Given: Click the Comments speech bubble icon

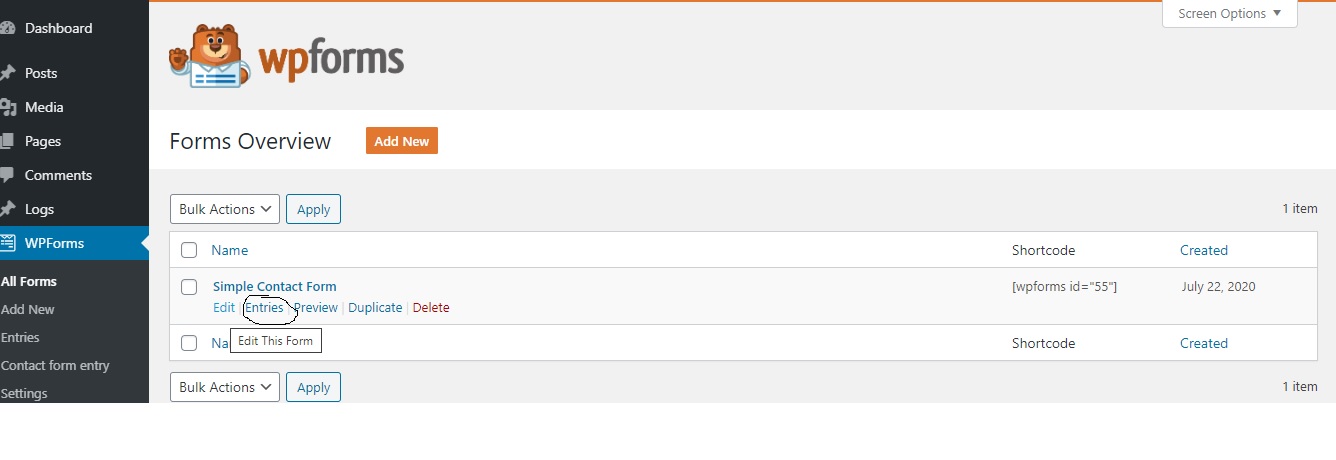Looking at the screenshot, I should pyautogui.click(x=6, y=175).
